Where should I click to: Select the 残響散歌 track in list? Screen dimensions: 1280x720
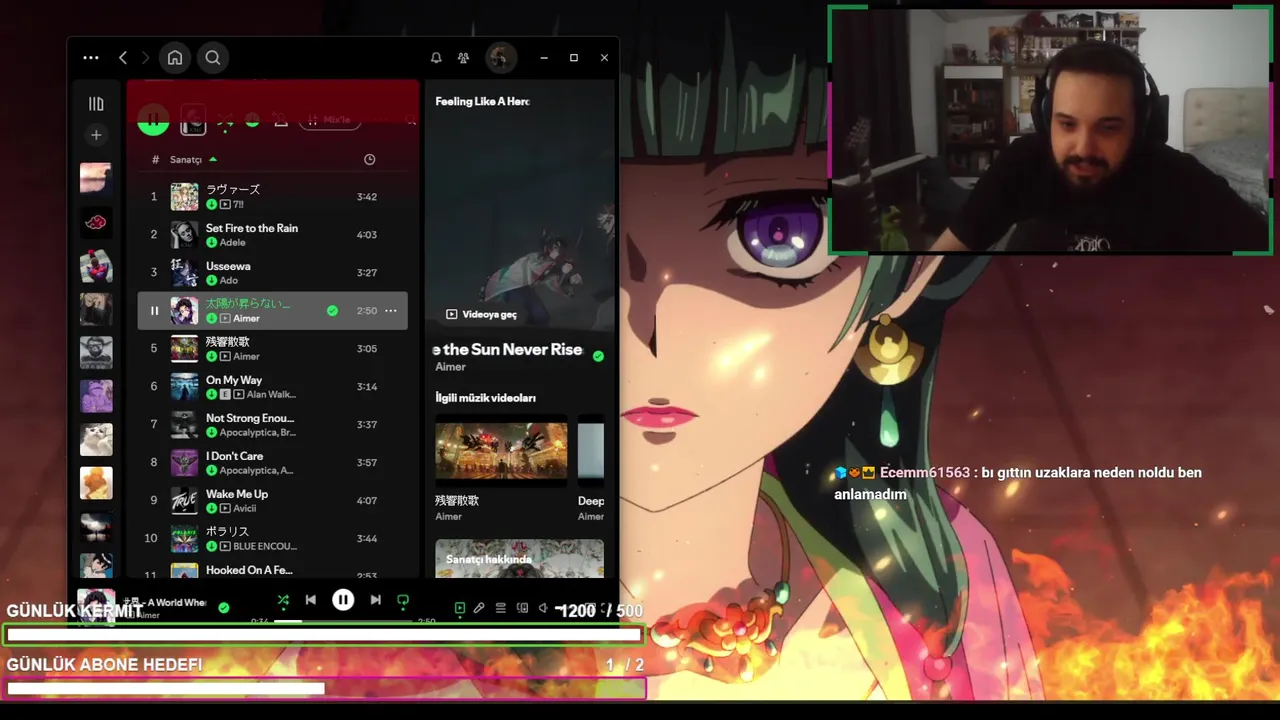pyautogui.click(x=272, y=349)
